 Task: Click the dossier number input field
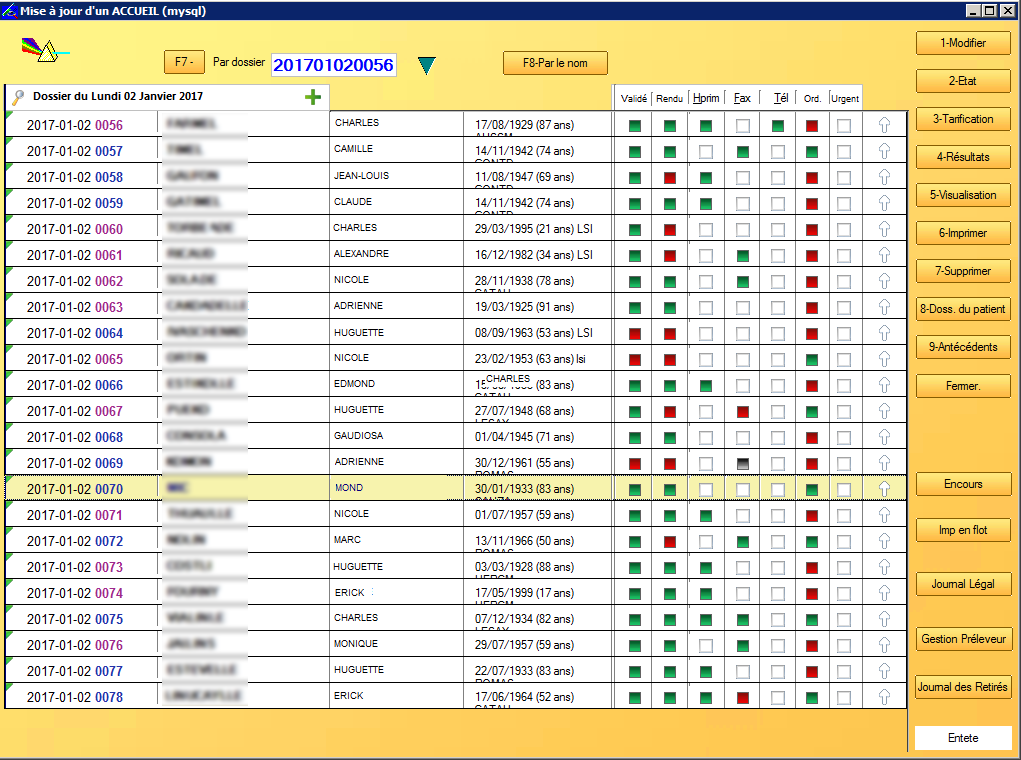(x=333, y=65)
